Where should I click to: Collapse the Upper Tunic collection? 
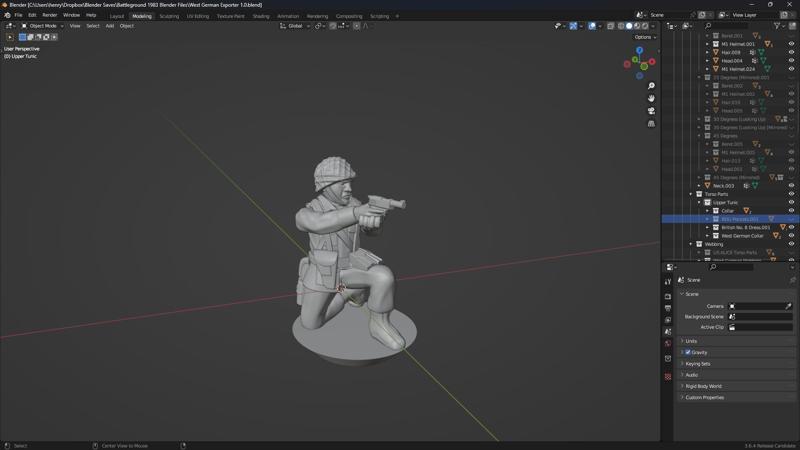click(699, 202)
